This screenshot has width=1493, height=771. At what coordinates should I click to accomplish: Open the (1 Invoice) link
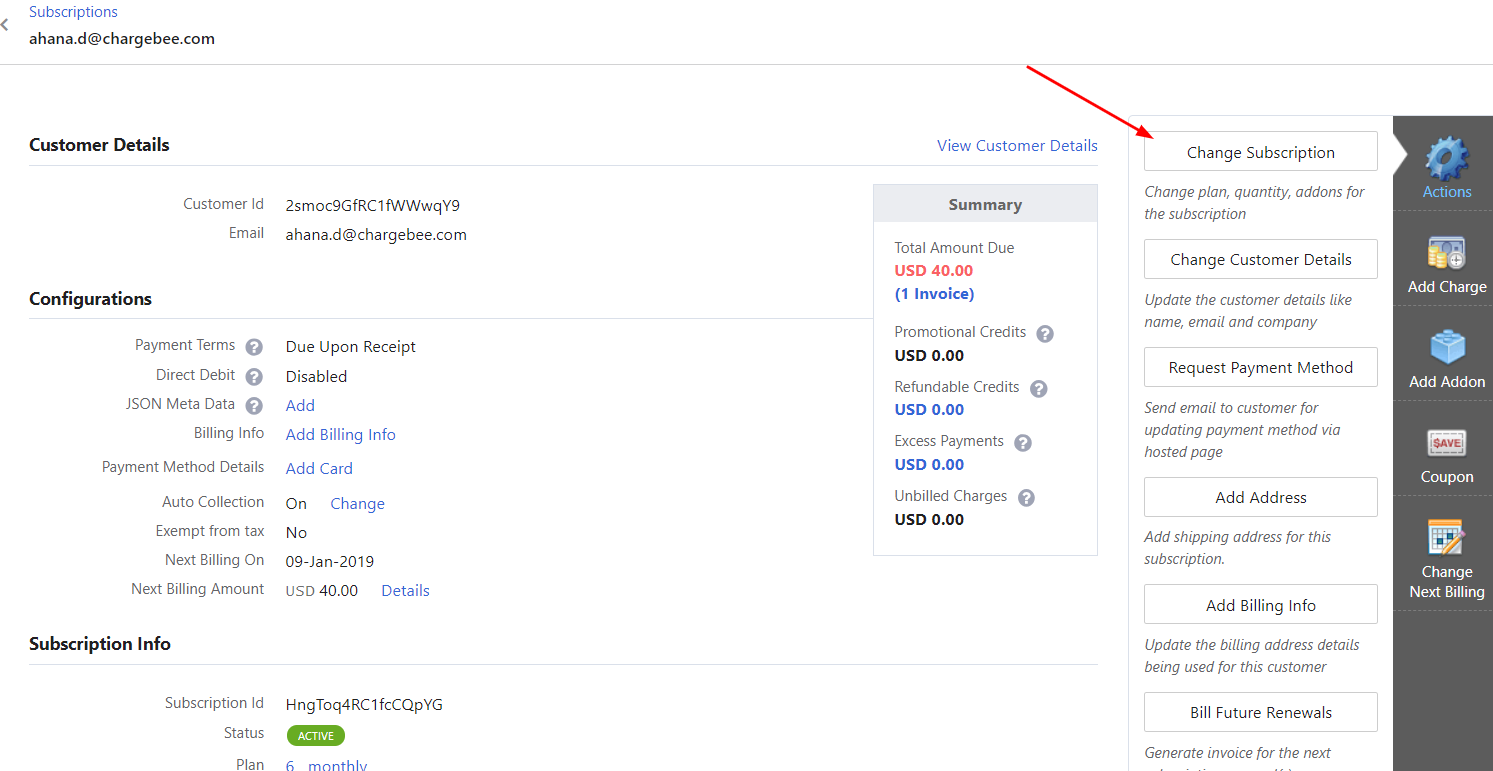click(934, 294)
